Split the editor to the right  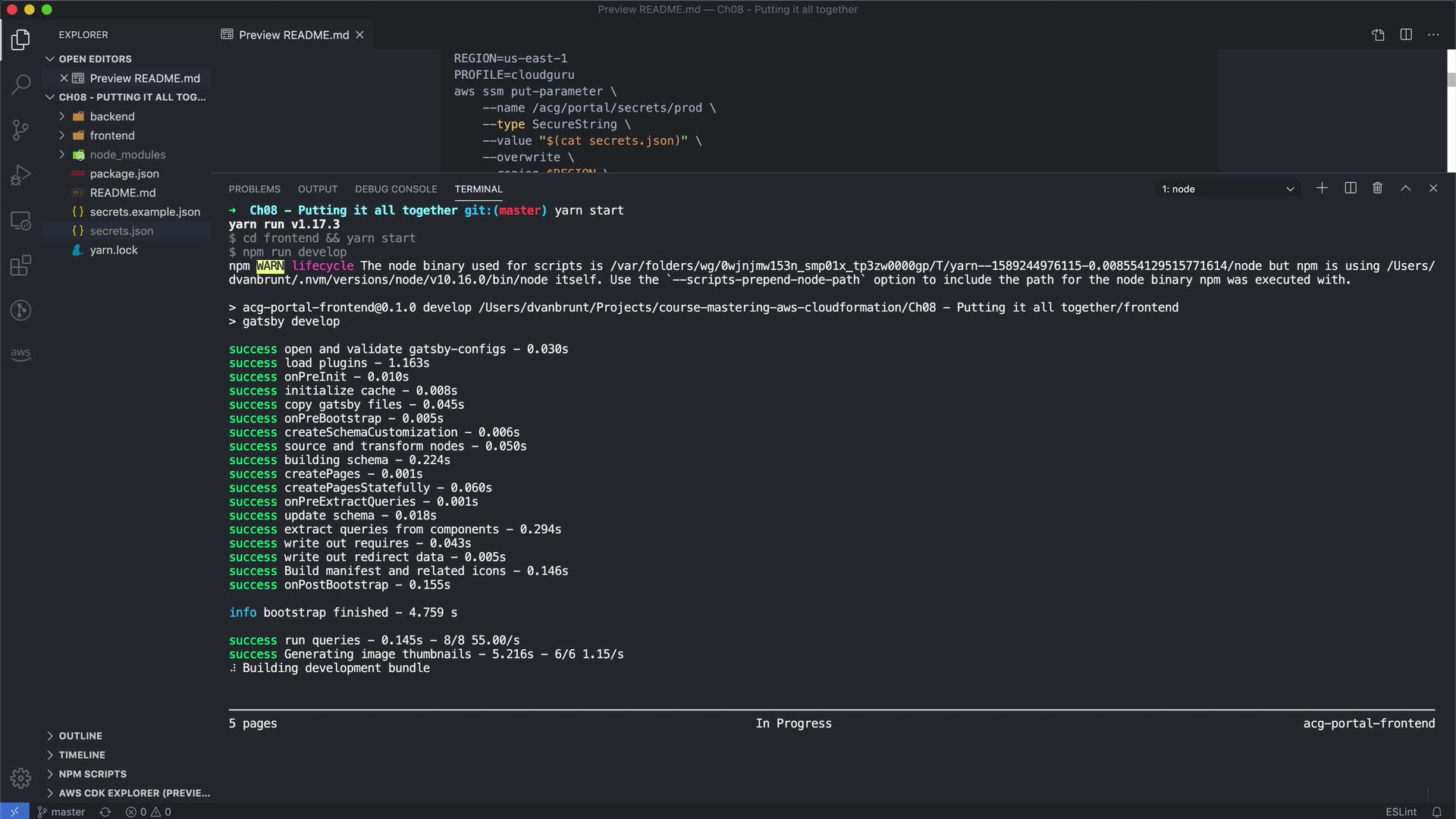click(1405, 35)
